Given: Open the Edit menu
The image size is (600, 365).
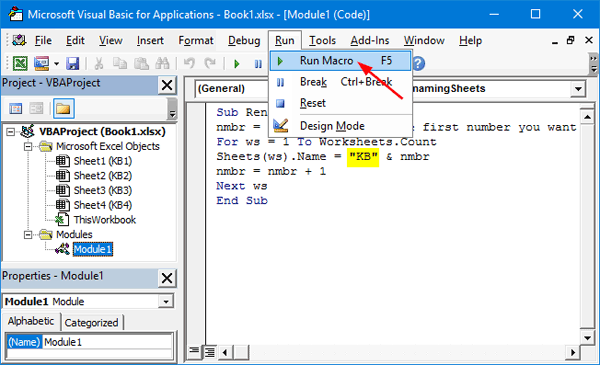Looking at the screenshot, I should [x=75, y=40].
